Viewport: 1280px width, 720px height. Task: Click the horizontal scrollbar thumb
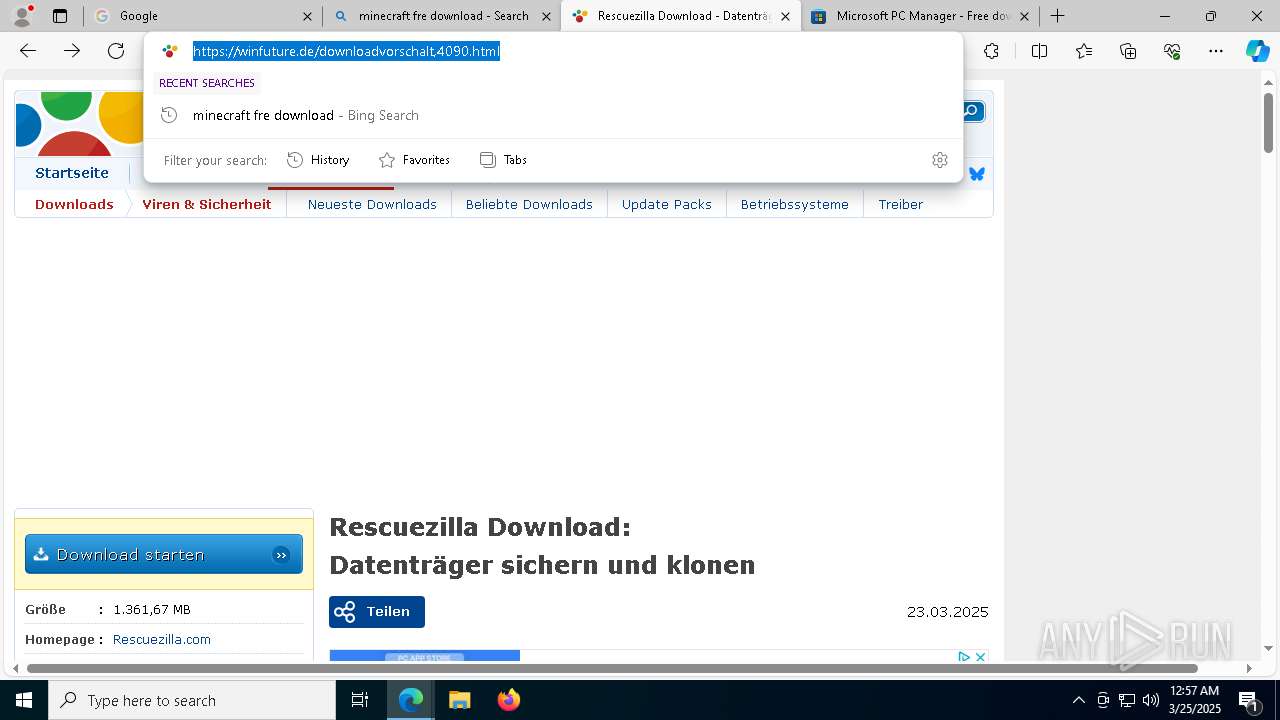coord(612,668)
